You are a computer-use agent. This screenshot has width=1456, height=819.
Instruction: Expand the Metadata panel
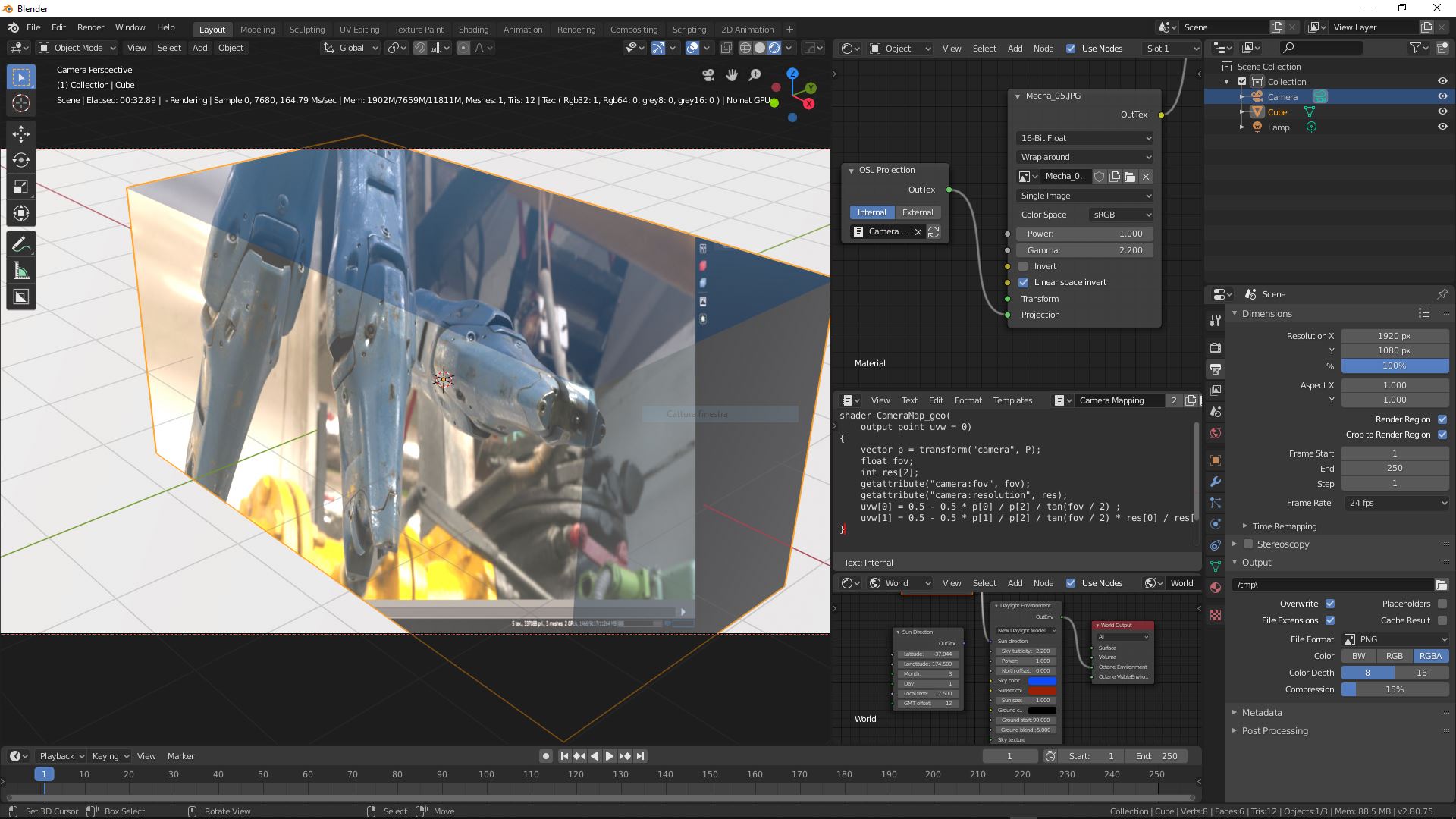[x=1262, y=713]
